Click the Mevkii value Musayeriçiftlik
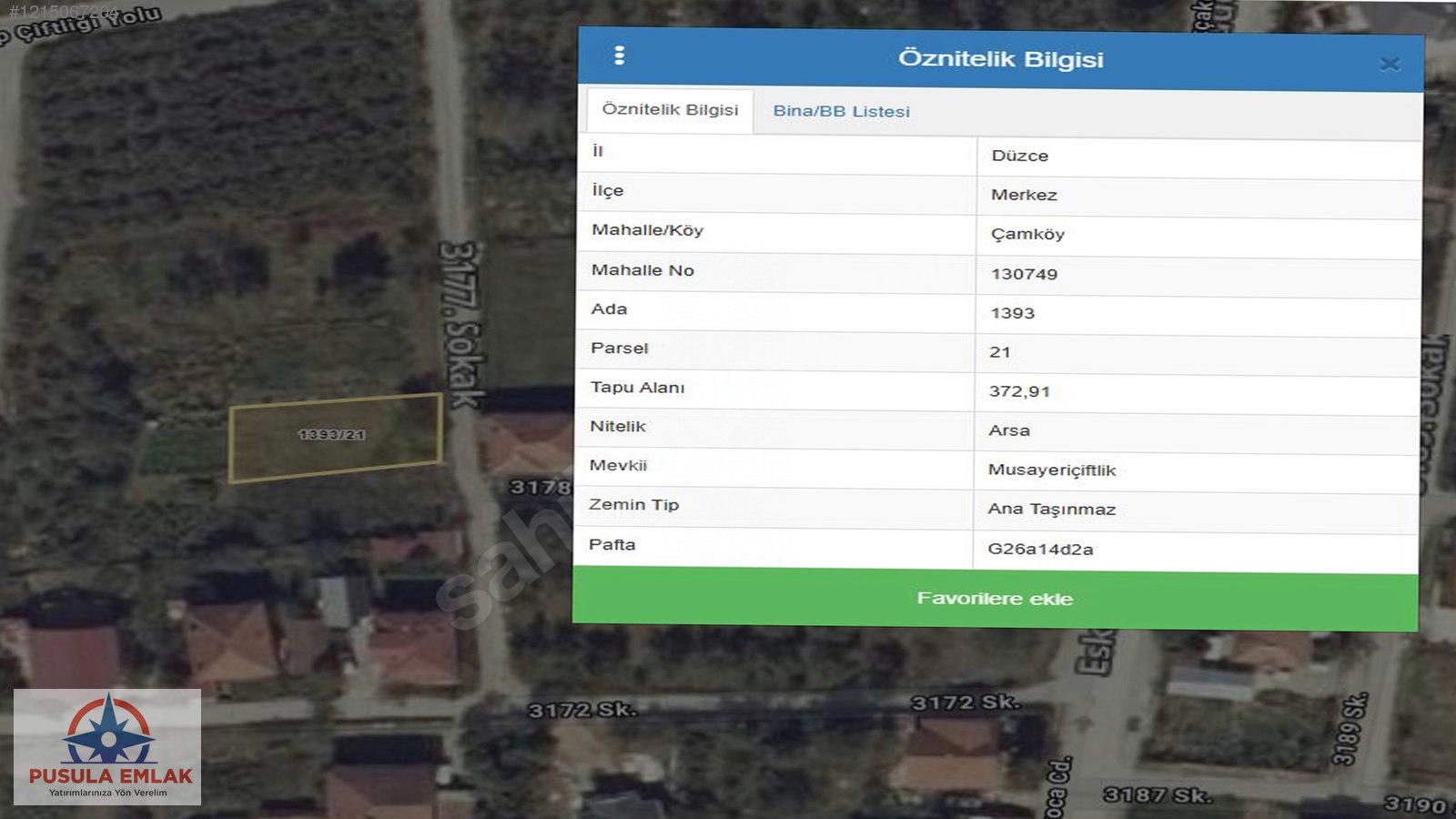This screenshot has height=819, width=1456. point(1051,470)
